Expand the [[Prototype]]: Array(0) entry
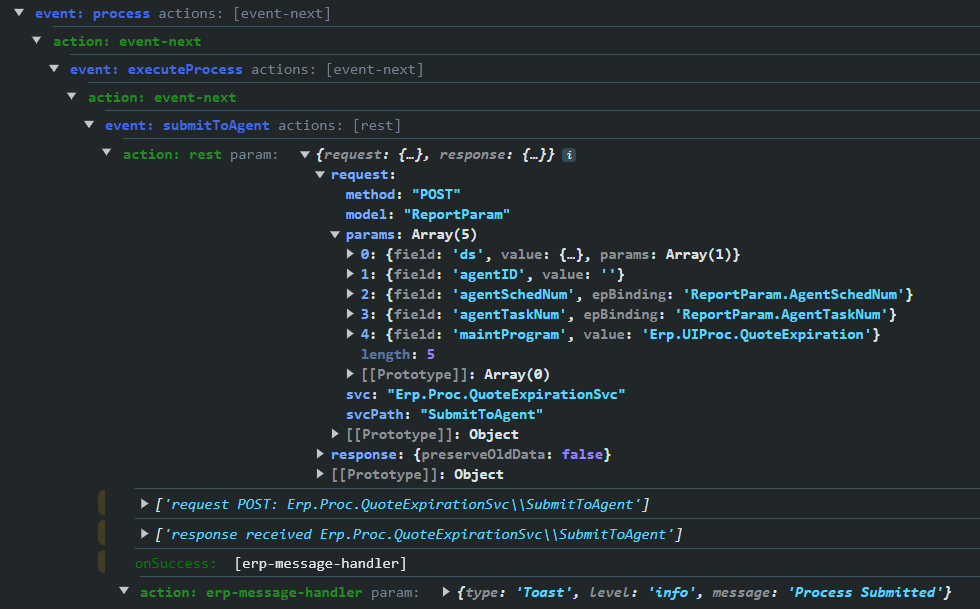980x609 pixels. 351,374
